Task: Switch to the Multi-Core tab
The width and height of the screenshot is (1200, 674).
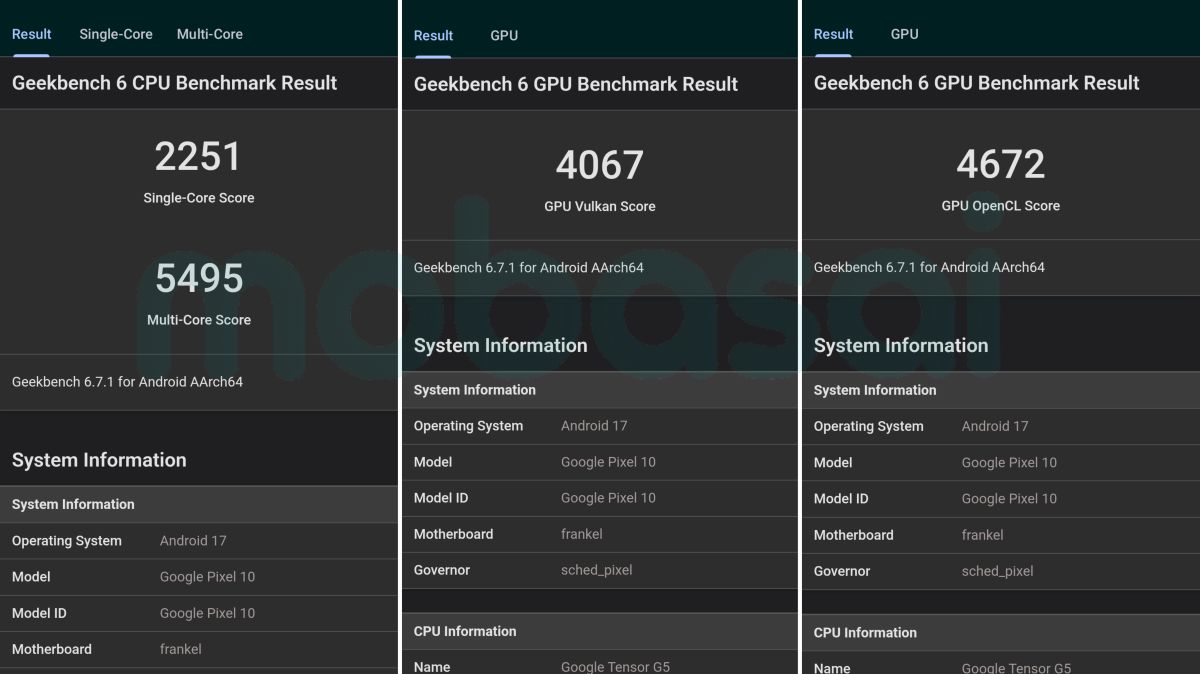Action: (x=210, y=34)
